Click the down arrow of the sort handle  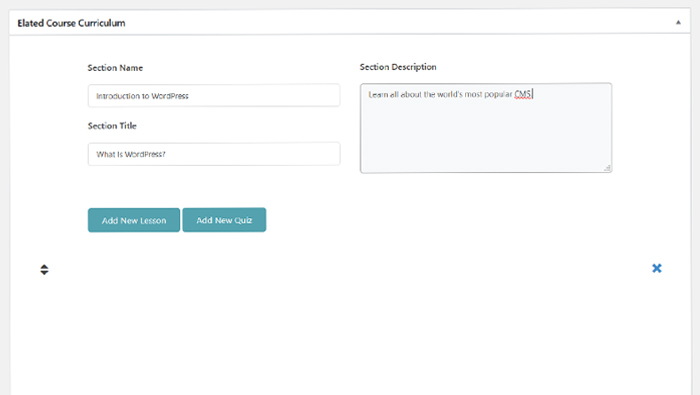pos(44,273)
